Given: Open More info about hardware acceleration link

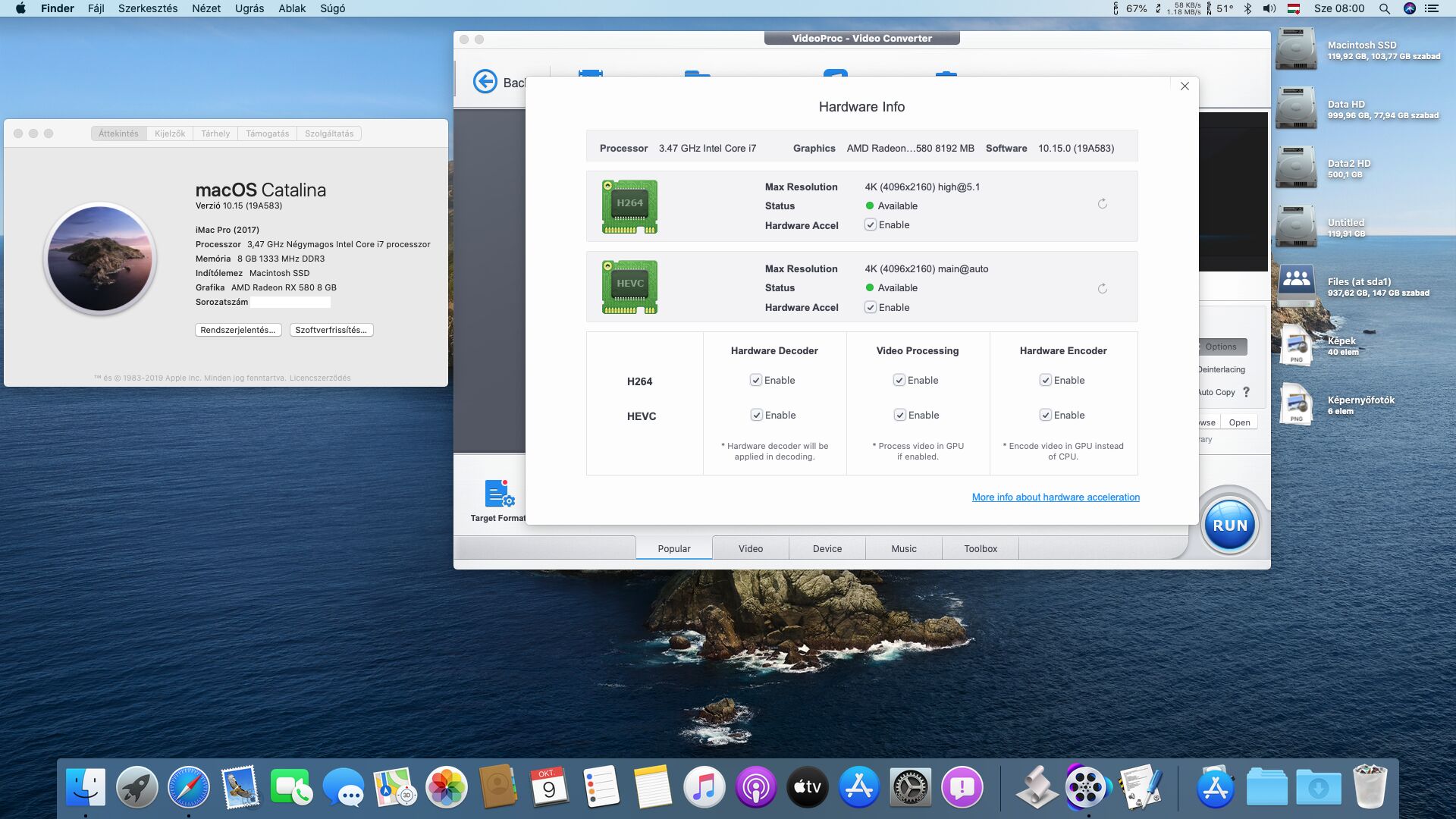Looking at the screenshot, I should pyautogui.click(x=1056, y=497).
